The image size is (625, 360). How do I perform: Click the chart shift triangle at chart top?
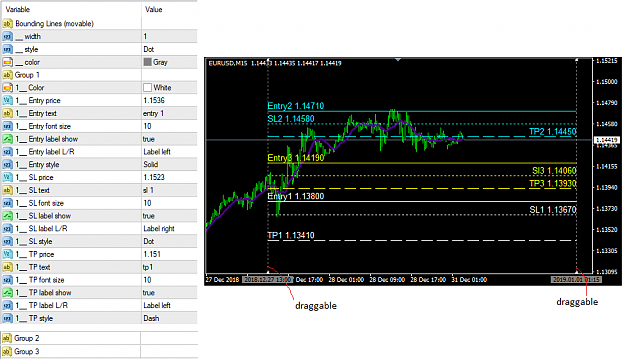398,60
